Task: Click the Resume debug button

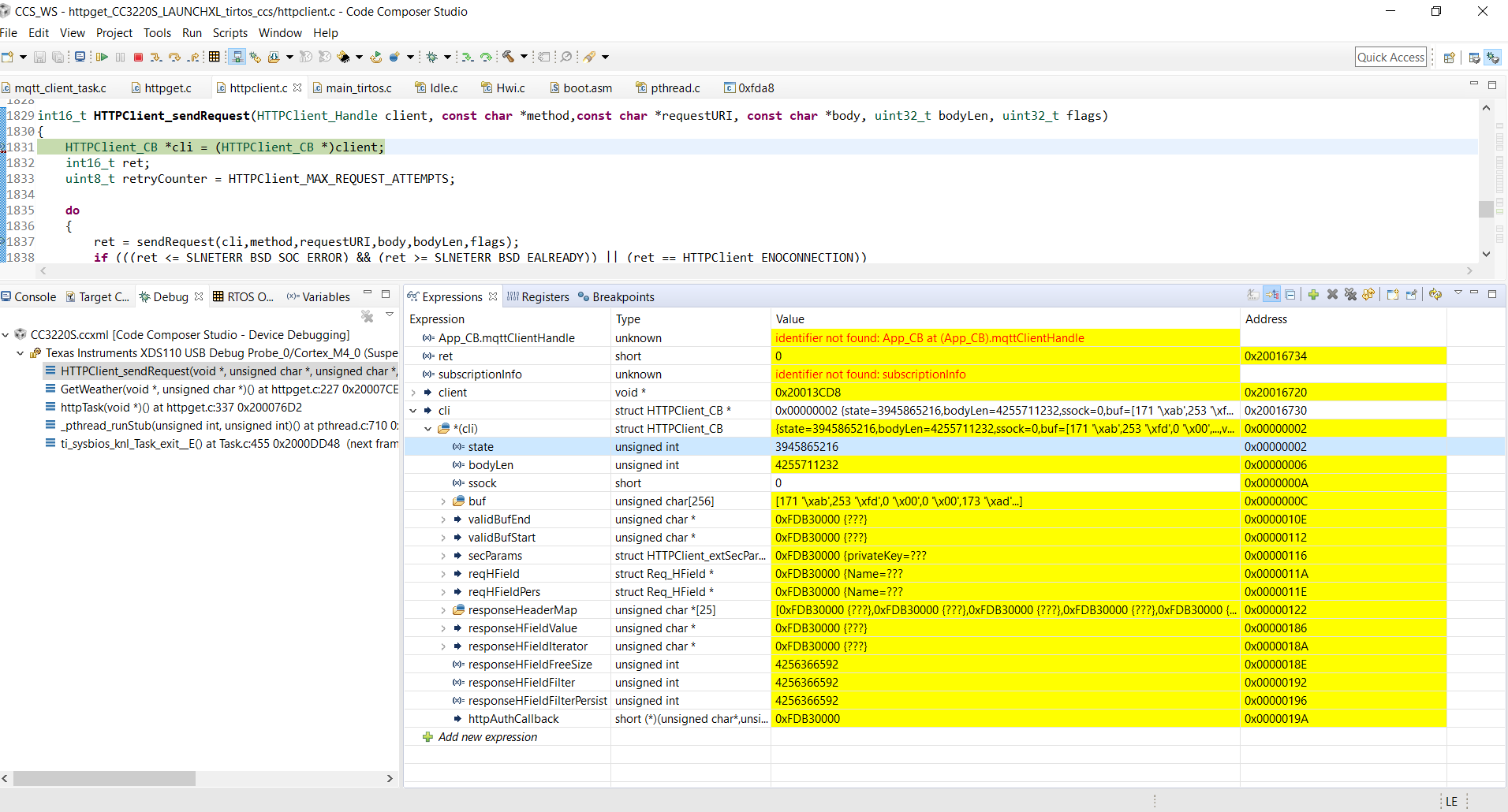Action: click(102, 57)
